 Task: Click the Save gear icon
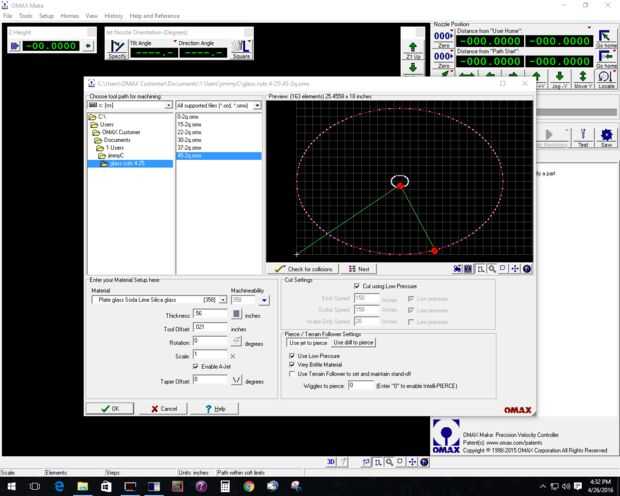(606, 136)
